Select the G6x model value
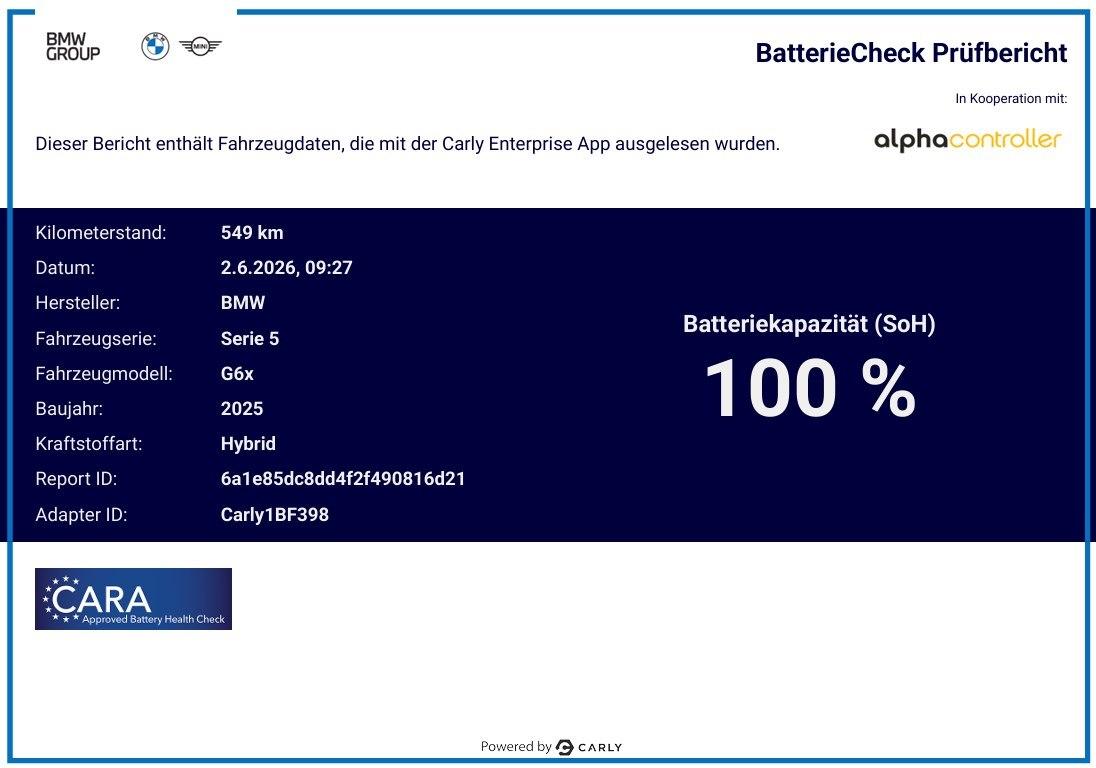This screenshot has height=768, width=1096. 237,374
